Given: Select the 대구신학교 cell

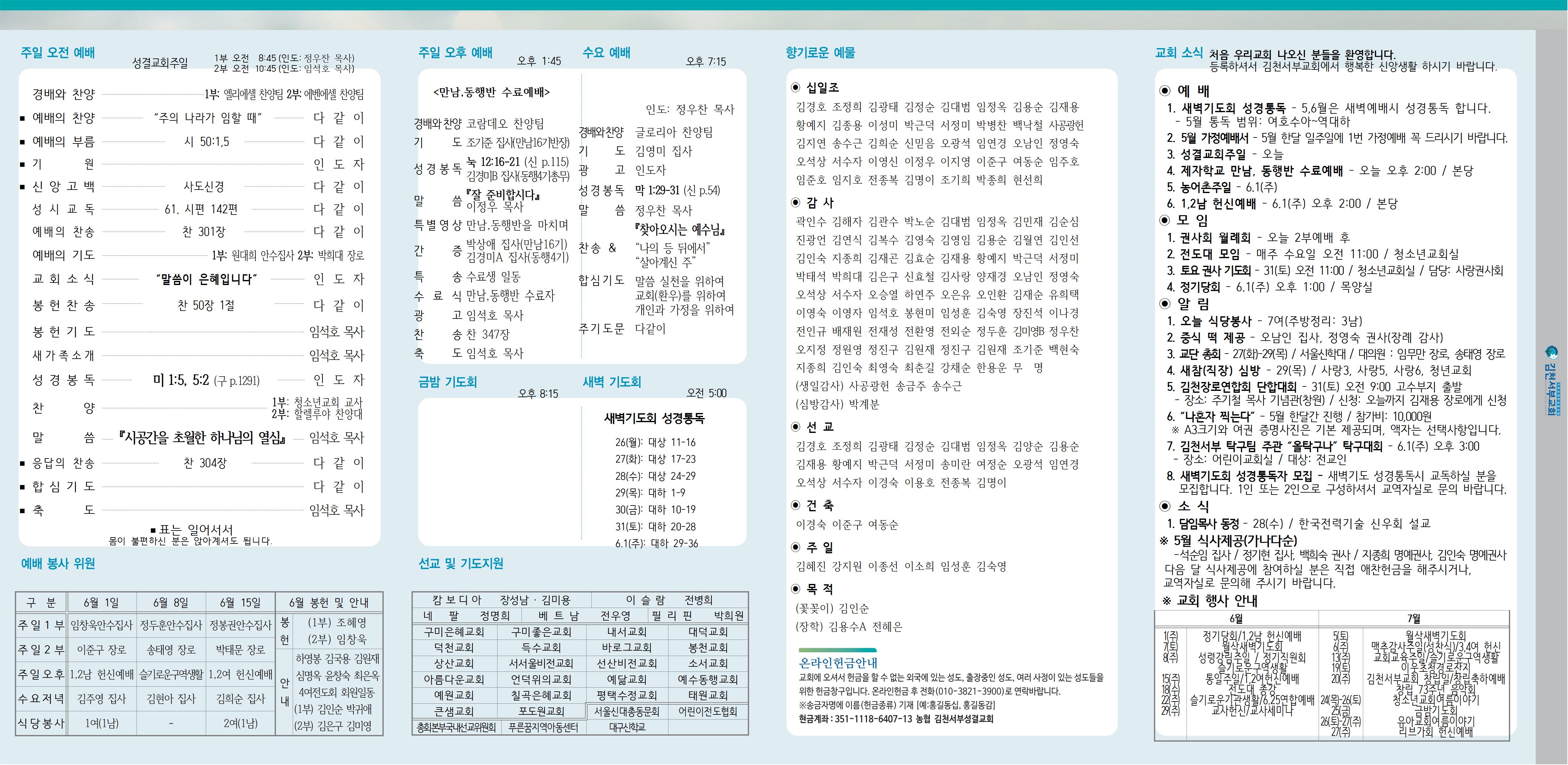Looking at the screenshot, I should (x=627, y=727).
